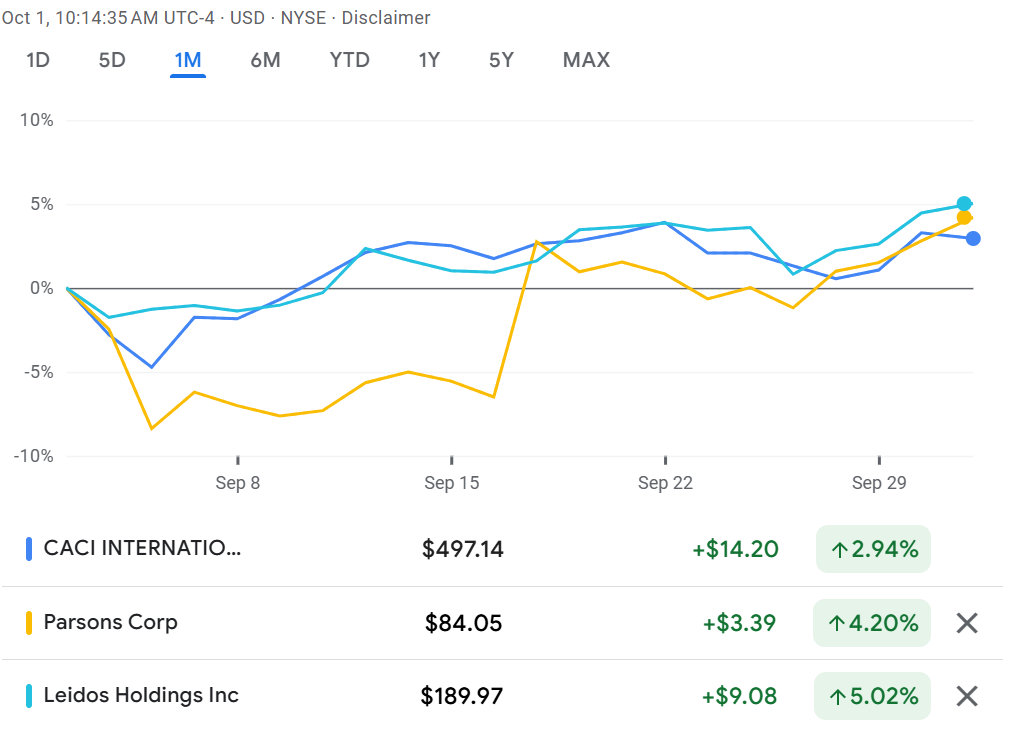Click the cyan Leidos endpoint dot on chart

tap(964, 204)
